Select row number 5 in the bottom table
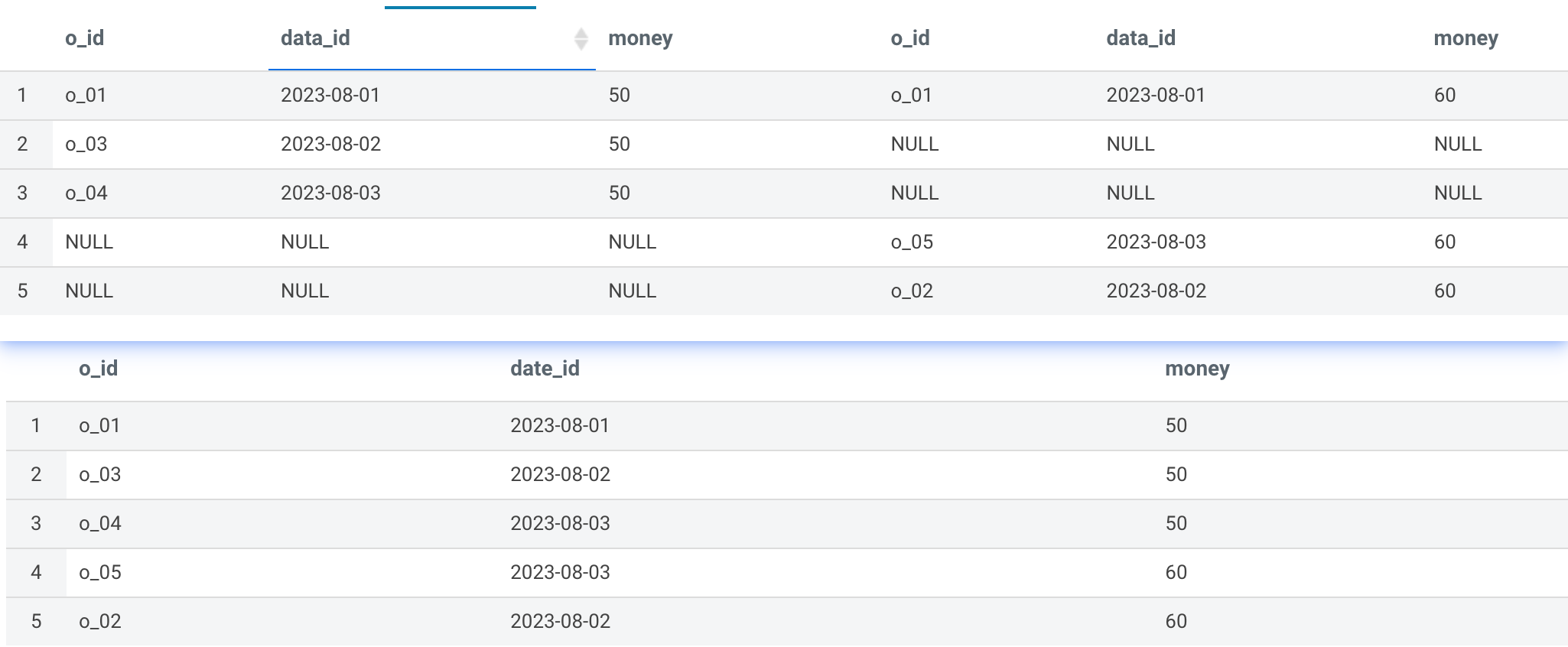The height and width of the screenshot is (647, 1568). click(x=36, y=622)
